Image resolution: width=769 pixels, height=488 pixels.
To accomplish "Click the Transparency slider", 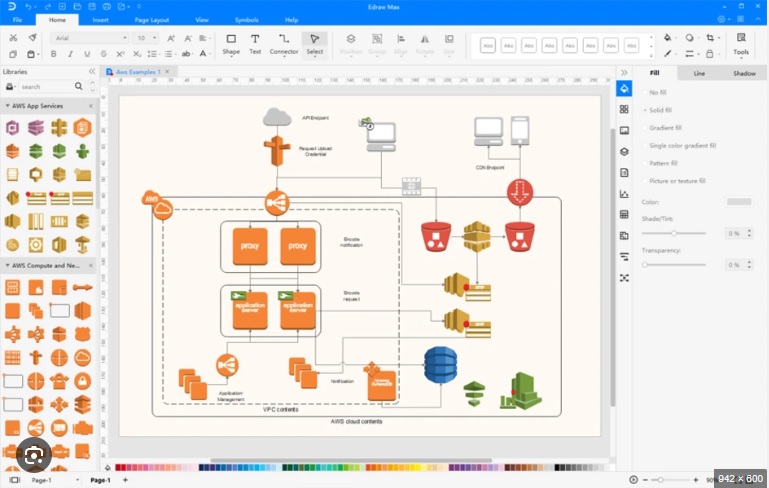I will [674, 265].
